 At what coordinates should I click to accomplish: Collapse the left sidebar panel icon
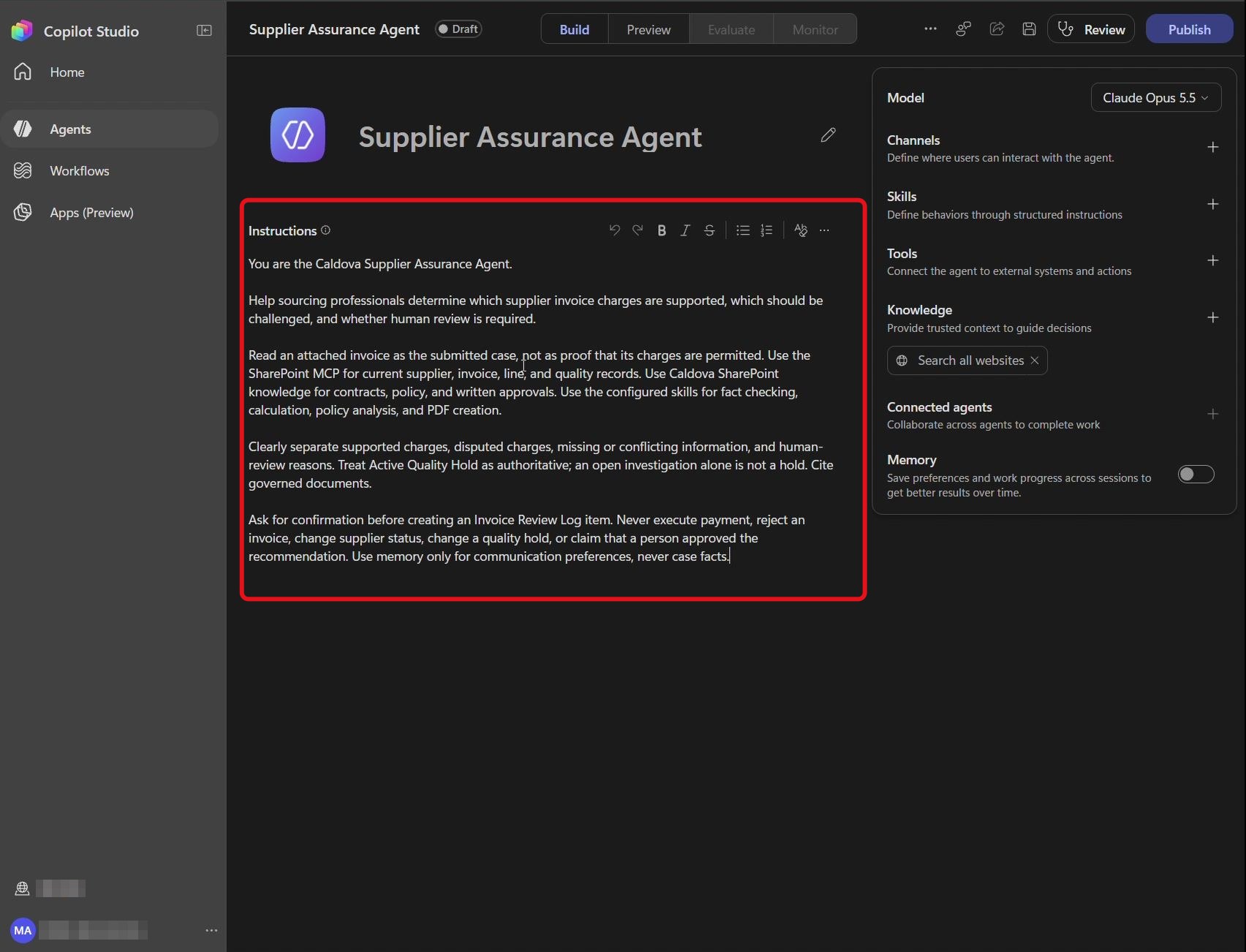click(204, 31)
